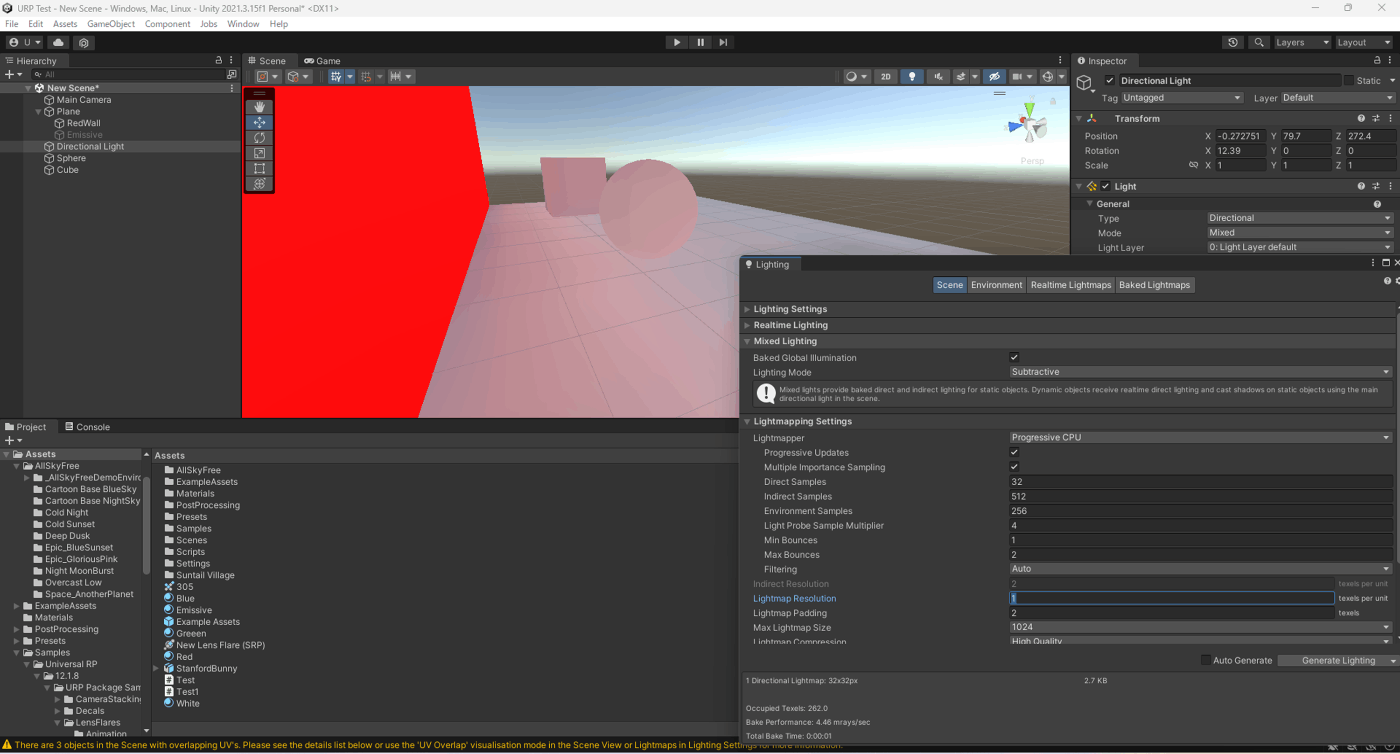The image size is (1400, 754).
Task: Open the Undo History icon
Action: [1233, 42]
